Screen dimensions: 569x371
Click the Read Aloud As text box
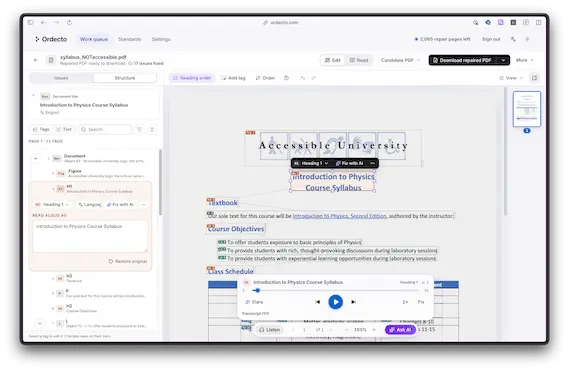pos(90,236)
